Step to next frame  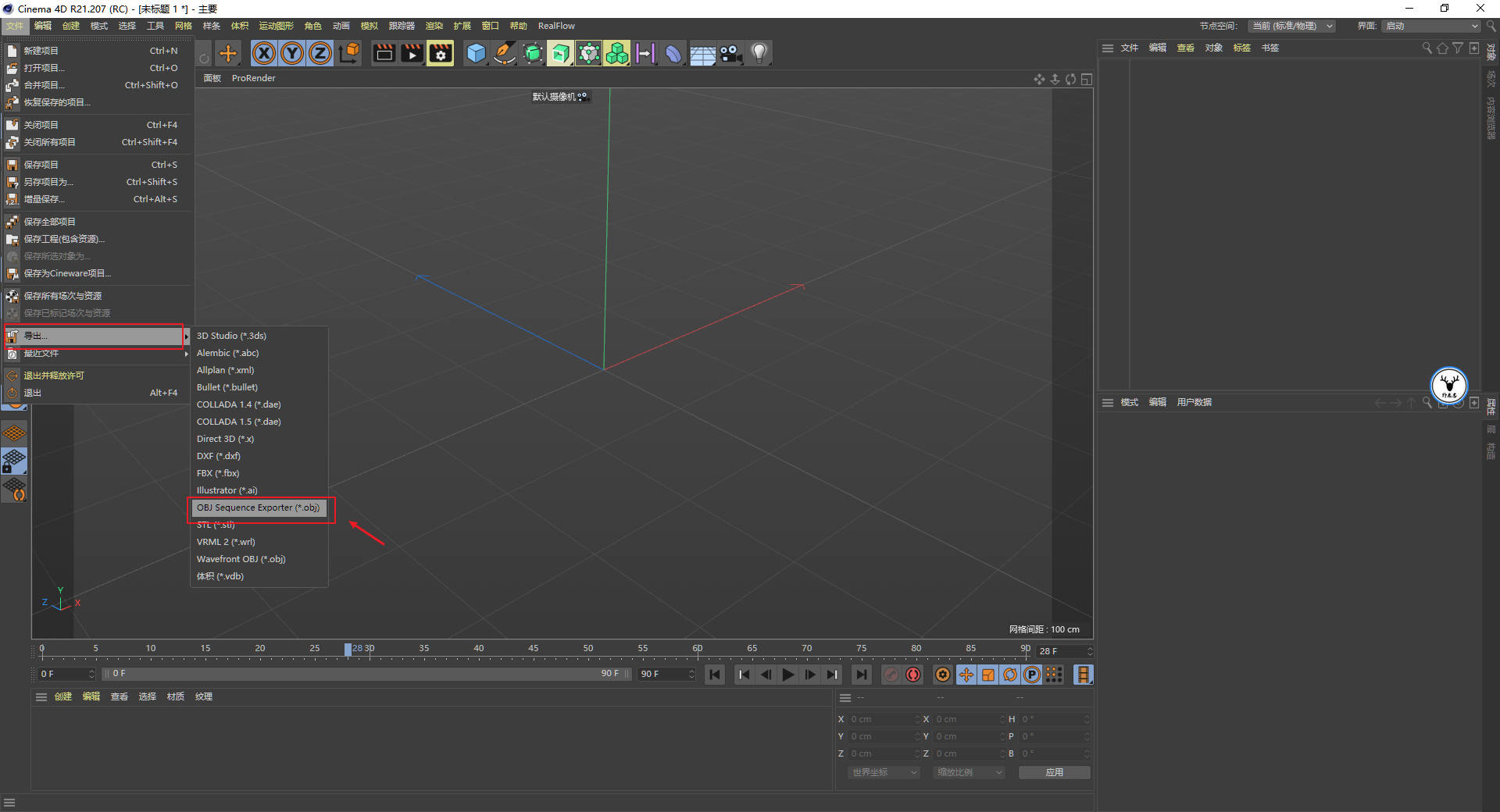click(810, 675)
